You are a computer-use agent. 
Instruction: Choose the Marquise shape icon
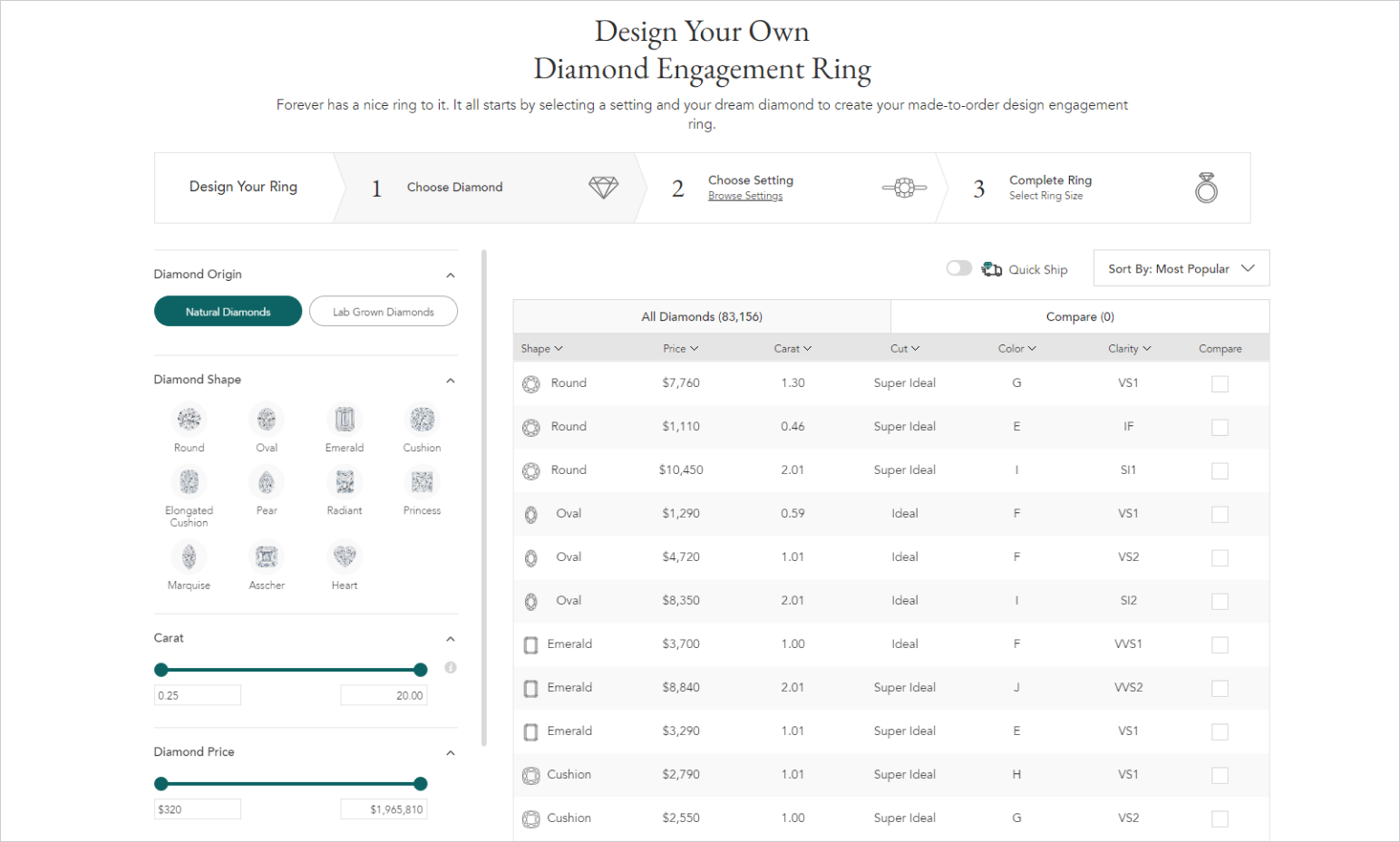point(189,556)
